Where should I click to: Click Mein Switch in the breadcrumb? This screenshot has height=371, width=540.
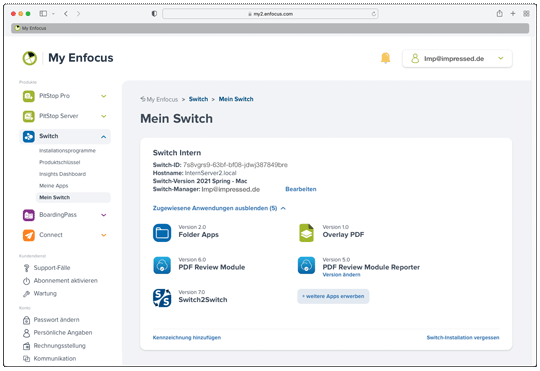[236, 99]
